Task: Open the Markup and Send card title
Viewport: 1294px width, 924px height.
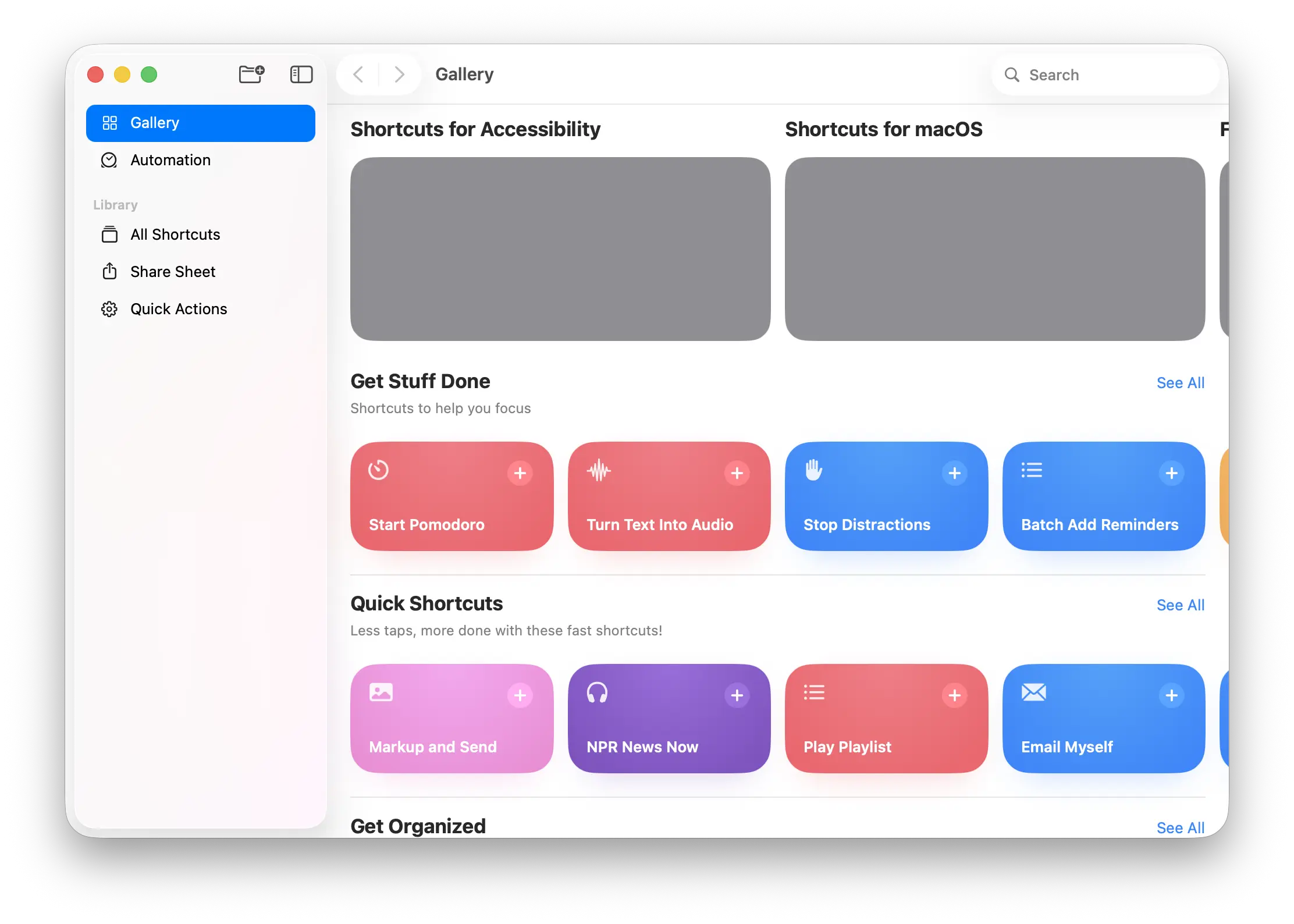Action: [x=433, y=747]
